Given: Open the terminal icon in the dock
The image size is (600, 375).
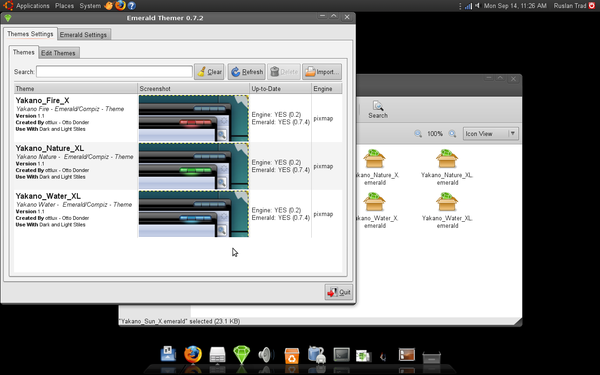Looking at the screenshot, I should [341, 355].
